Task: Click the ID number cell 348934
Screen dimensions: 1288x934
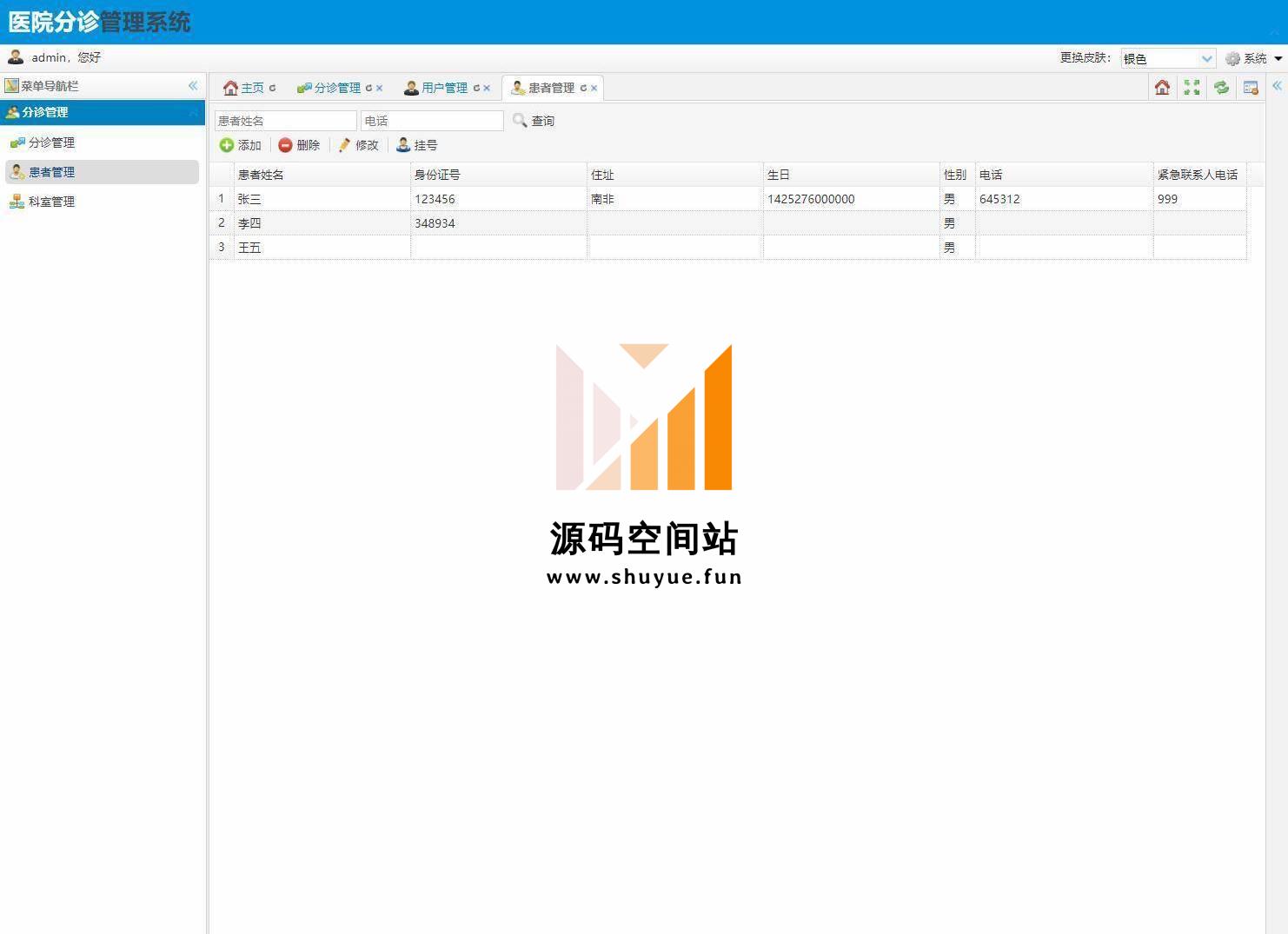Action: point(499,223)
